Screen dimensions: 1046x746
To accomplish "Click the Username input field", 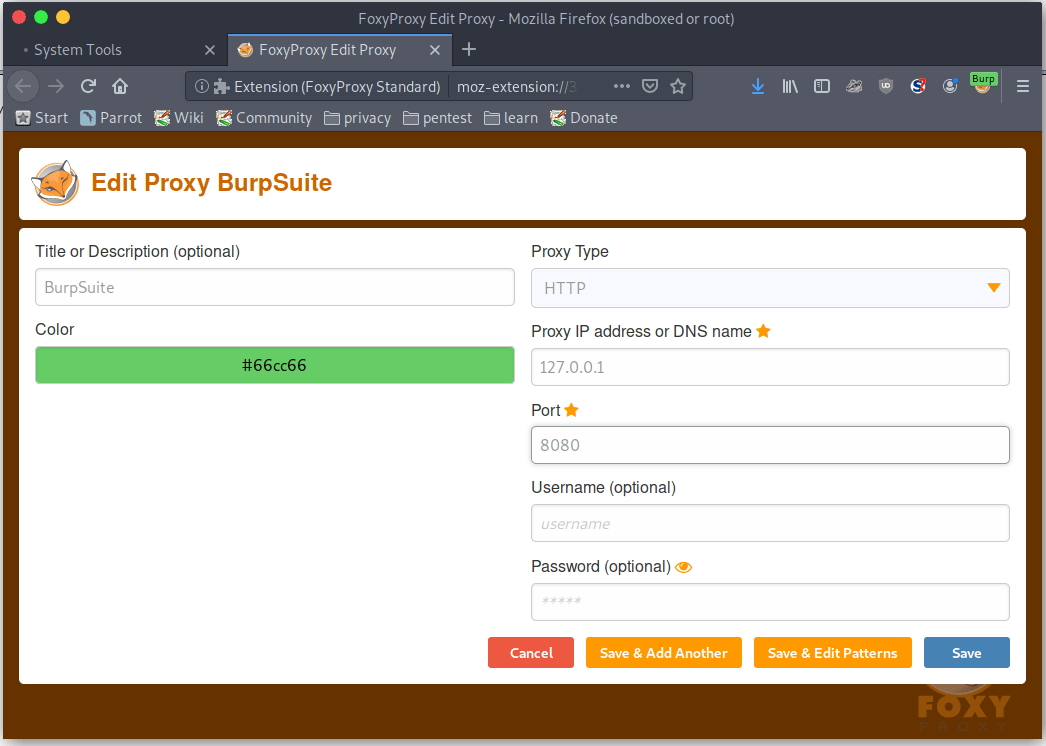I will pos(770,523).
